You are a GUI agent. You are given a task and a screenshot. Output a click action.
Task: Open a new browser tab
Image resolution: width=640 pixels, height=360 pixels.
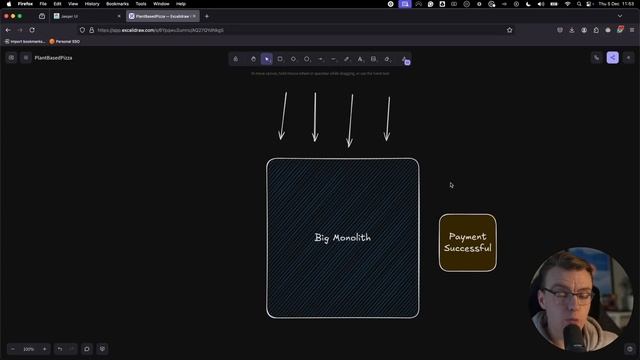pos(207,16)
